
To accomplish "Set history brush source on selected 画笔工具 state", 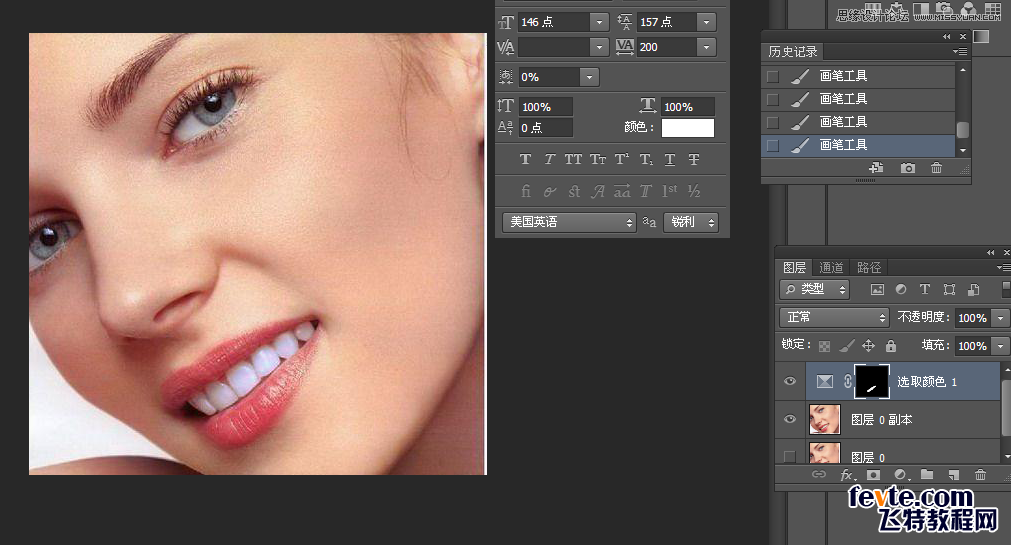I will [772, 146].
